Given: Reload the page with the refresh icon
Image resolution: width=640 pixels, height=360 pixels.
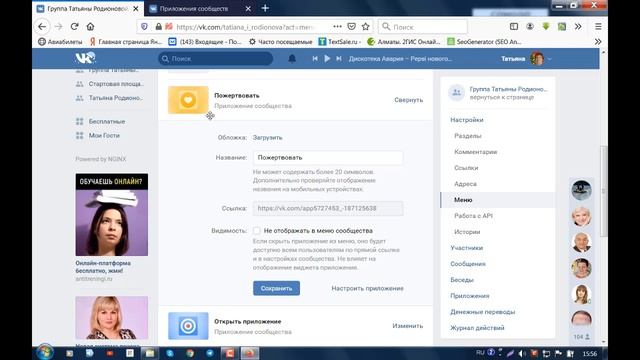Looking at the screenshot, I should click(x=74, y=27).
